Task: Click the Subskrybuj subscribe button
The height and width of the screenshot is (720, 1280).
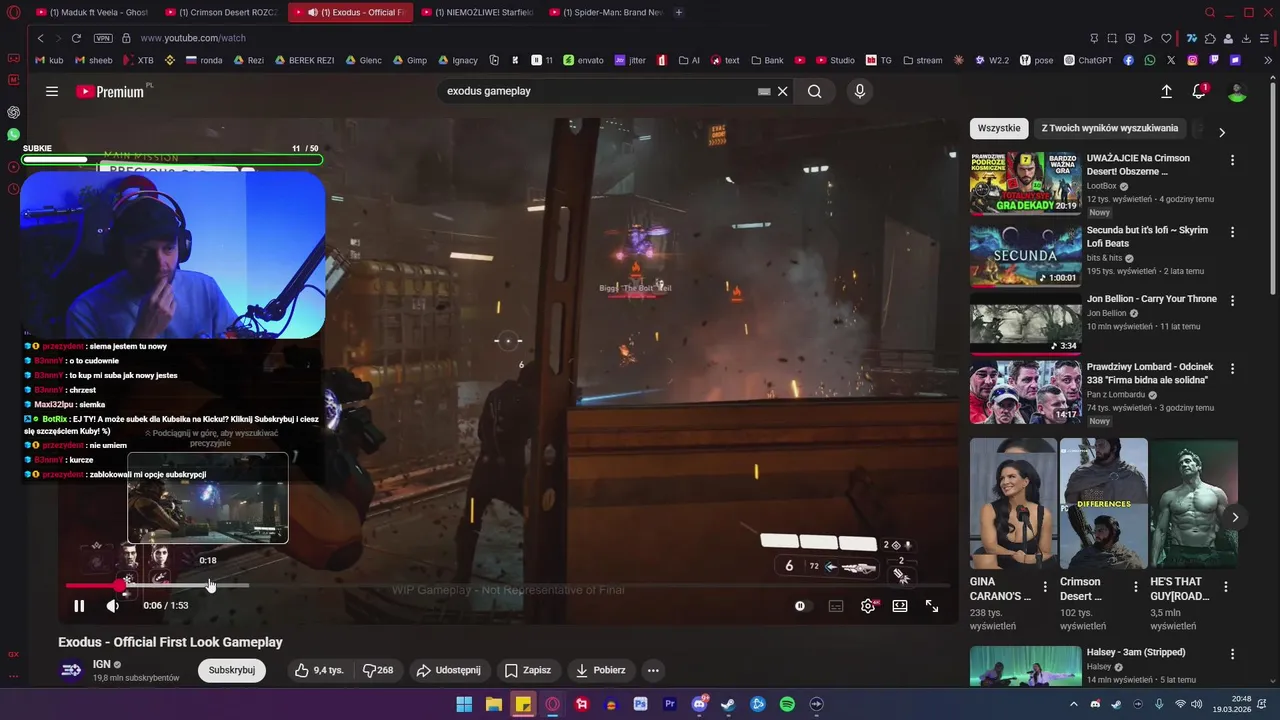Action: tap(232, 670)
